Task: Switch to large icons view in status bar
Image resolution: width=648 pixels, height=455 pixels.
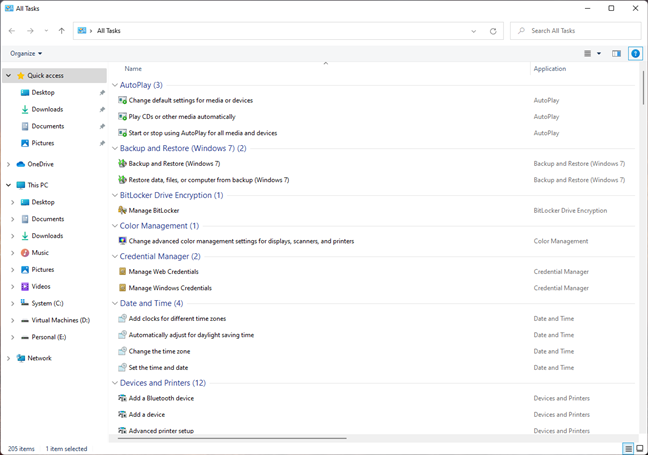Action: click(638, 449)
